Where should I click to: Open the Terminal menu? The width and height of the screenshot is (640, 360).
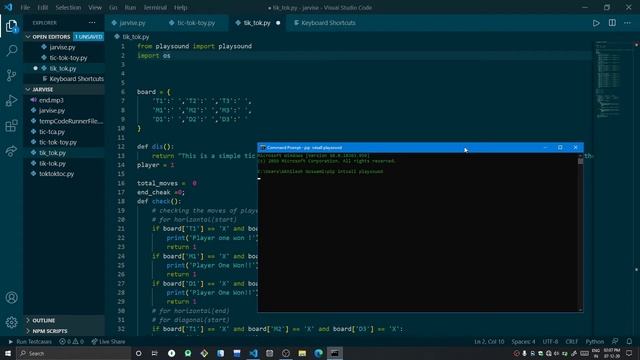155,7
